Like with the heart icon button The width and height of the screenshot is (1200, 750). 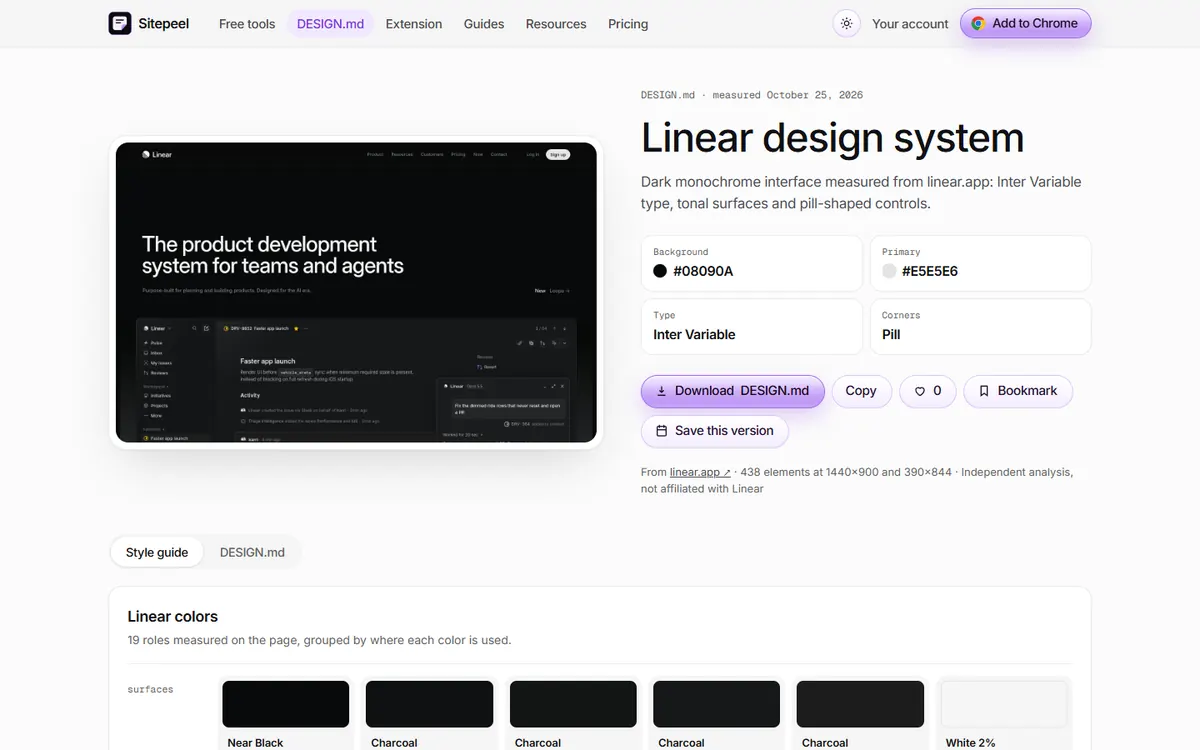(928, 391)
